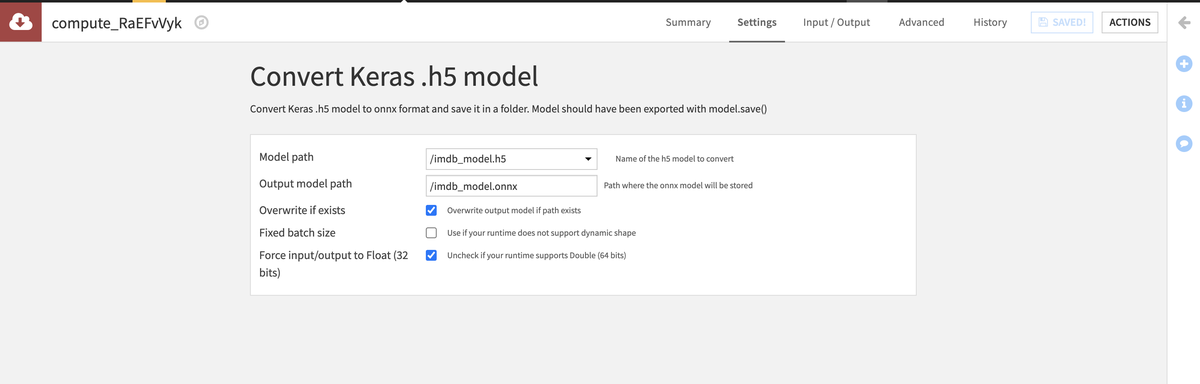1200x384 pixels.
Task: Click the SAVED! button
Action: point(1062,22)
